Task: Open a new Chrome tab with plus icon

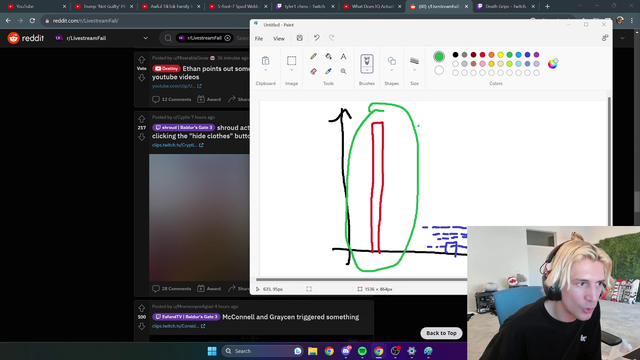Action: coord(547,6)
